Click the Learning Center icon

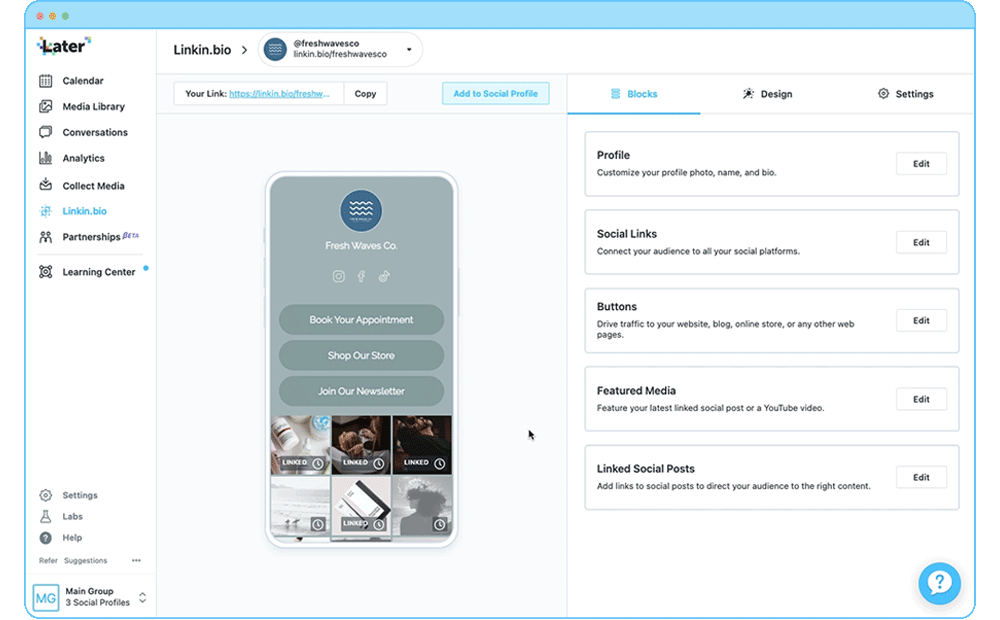pos(45,272)
